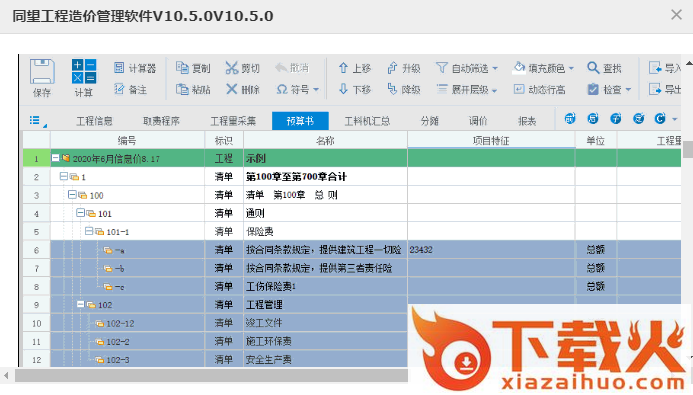This screenshot has width=693, height=395.
Task: Click the Paste (粘贴) button
Action: (x=193, y=90)
